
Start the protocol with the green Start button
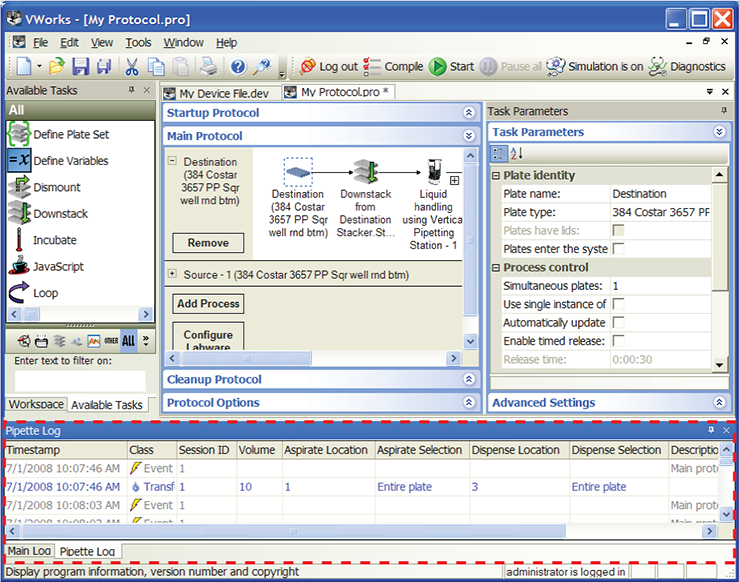(x=451, y=67)
